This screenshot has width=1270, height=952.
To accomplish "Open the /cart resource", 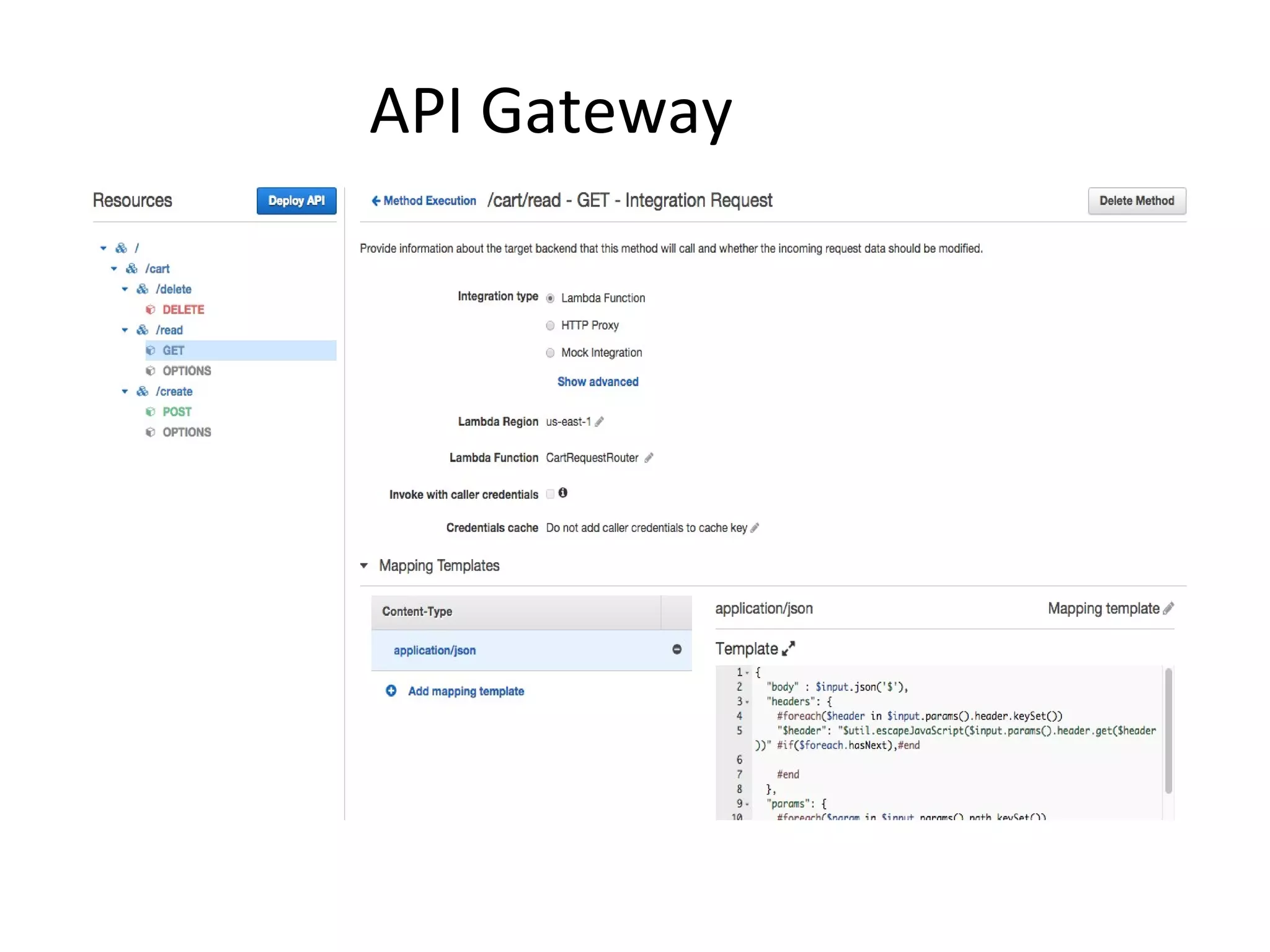I will pos(158,268).
